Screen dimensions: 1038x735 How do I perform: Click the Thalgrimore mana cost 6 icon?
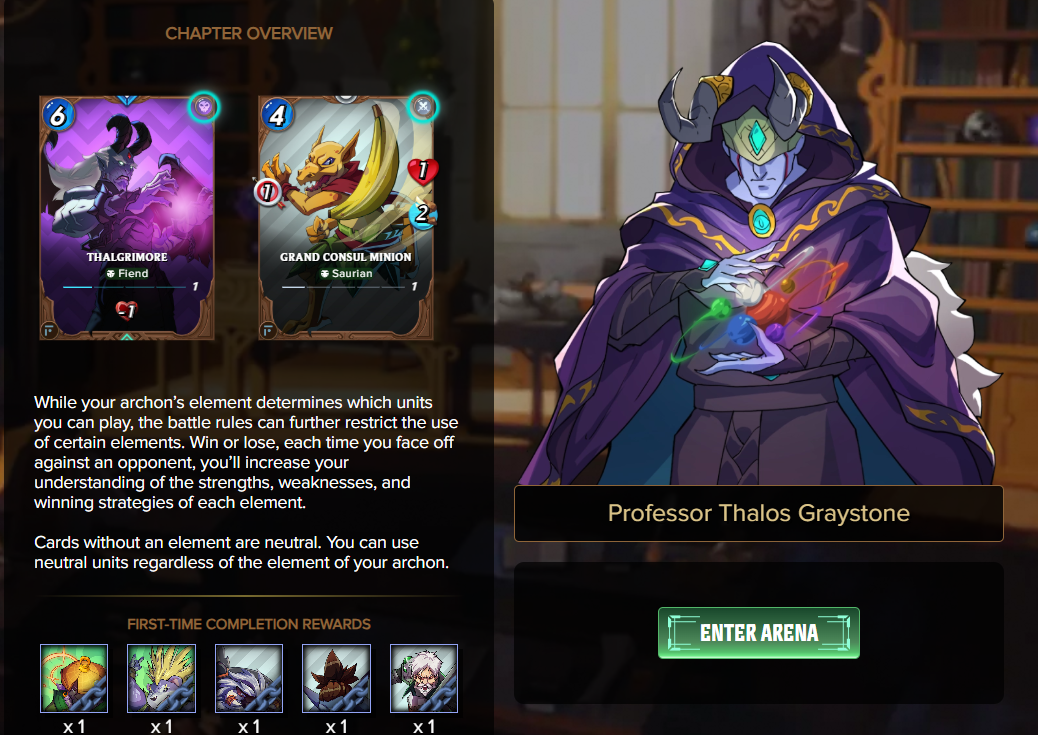coord(58,115)
